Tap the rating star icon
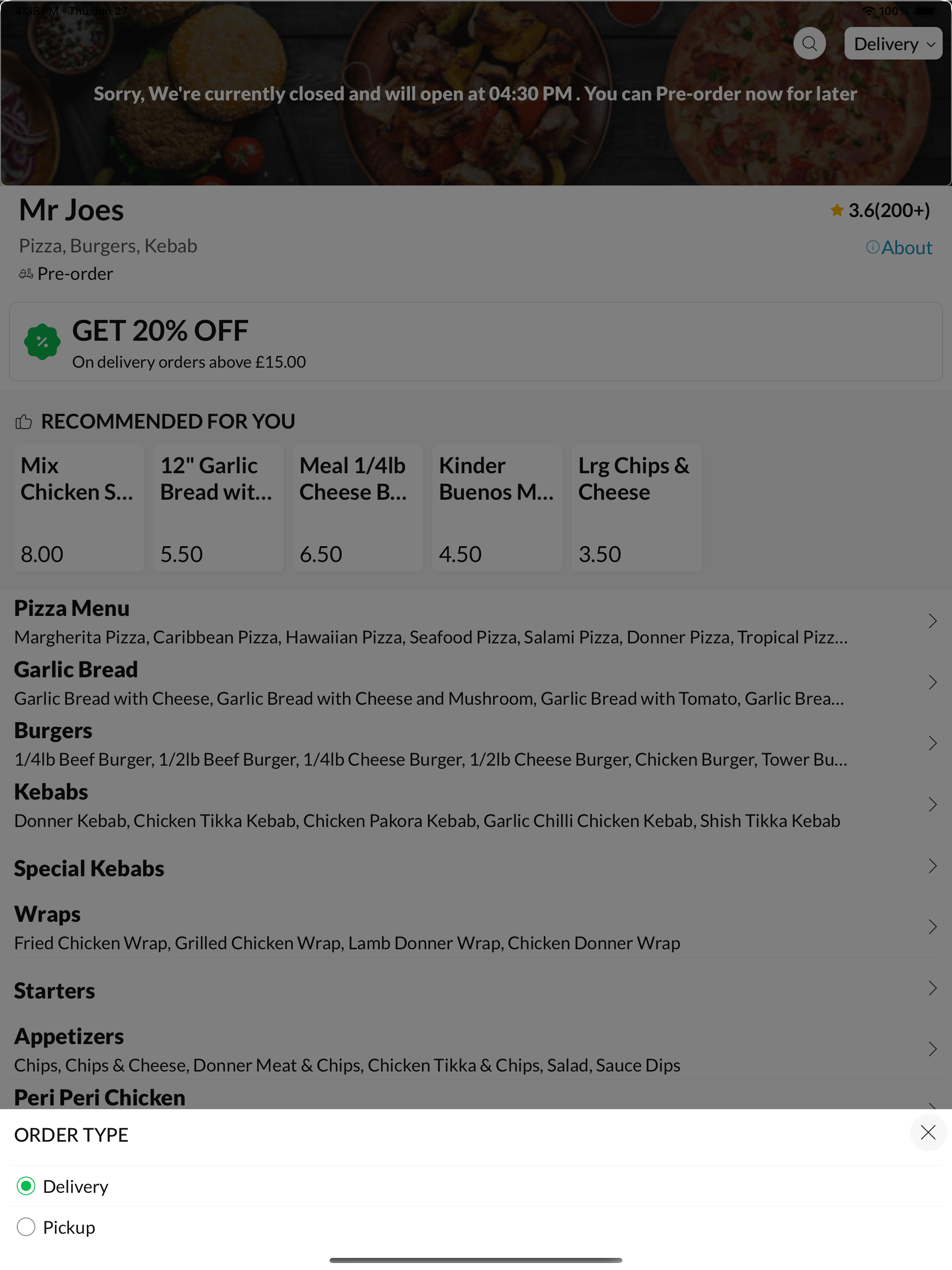Image resolution: width=952 pixels, height=1270 pixels. [837, 211]
